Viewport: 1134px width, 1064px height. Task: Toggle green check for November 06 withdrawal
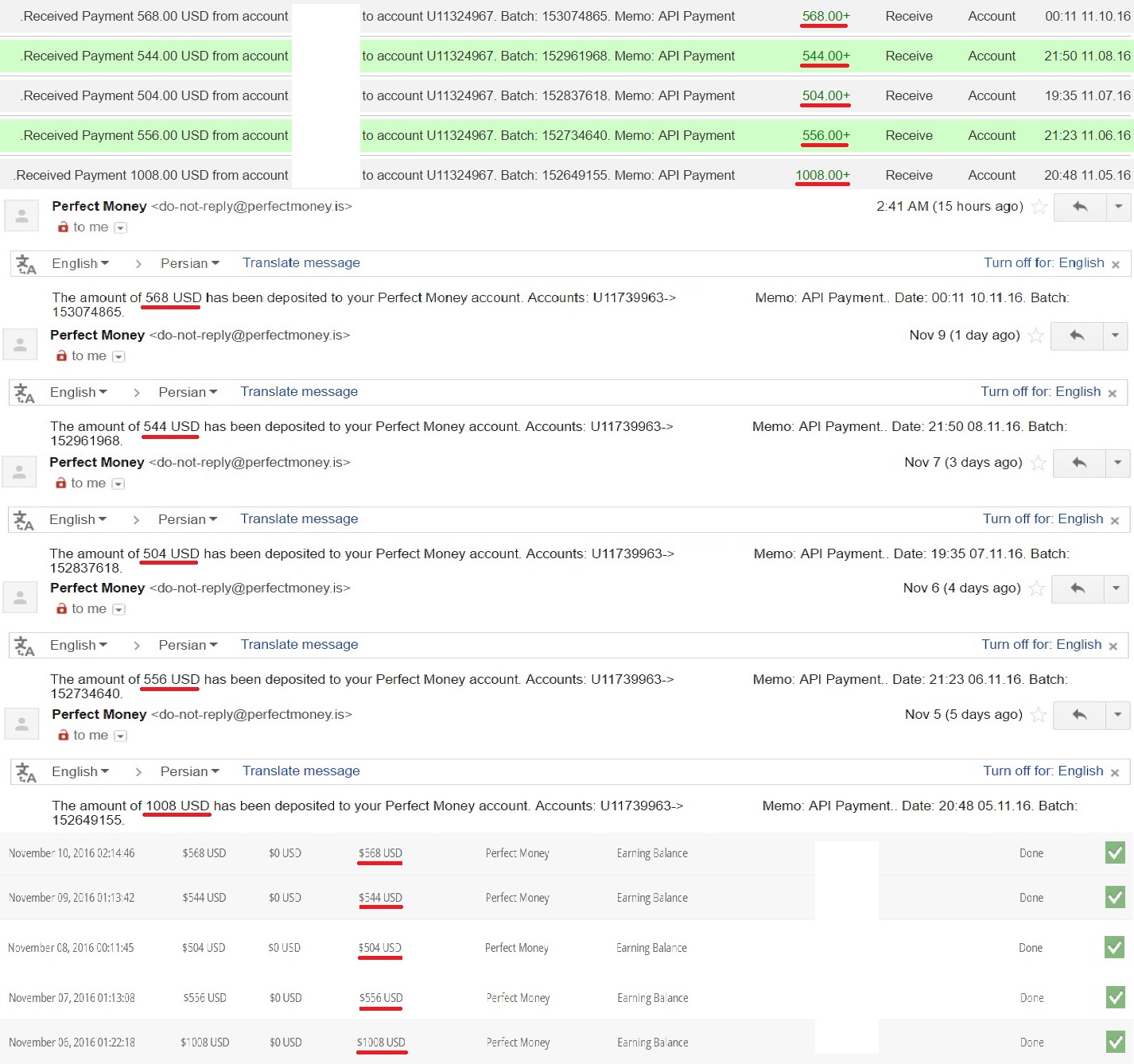coord(1116,1042)
